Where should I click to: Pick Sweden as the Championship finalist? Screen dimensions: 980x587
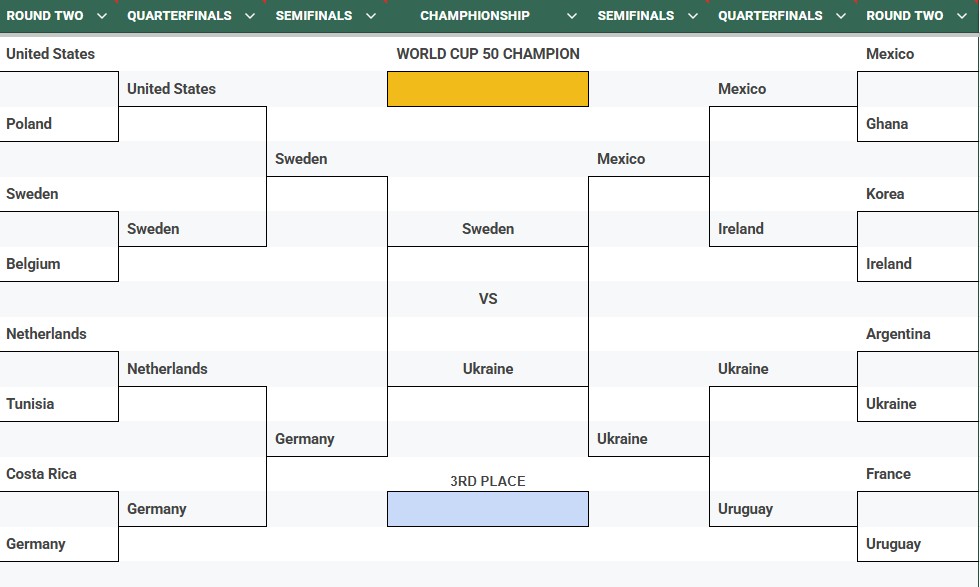pos(488,229)
